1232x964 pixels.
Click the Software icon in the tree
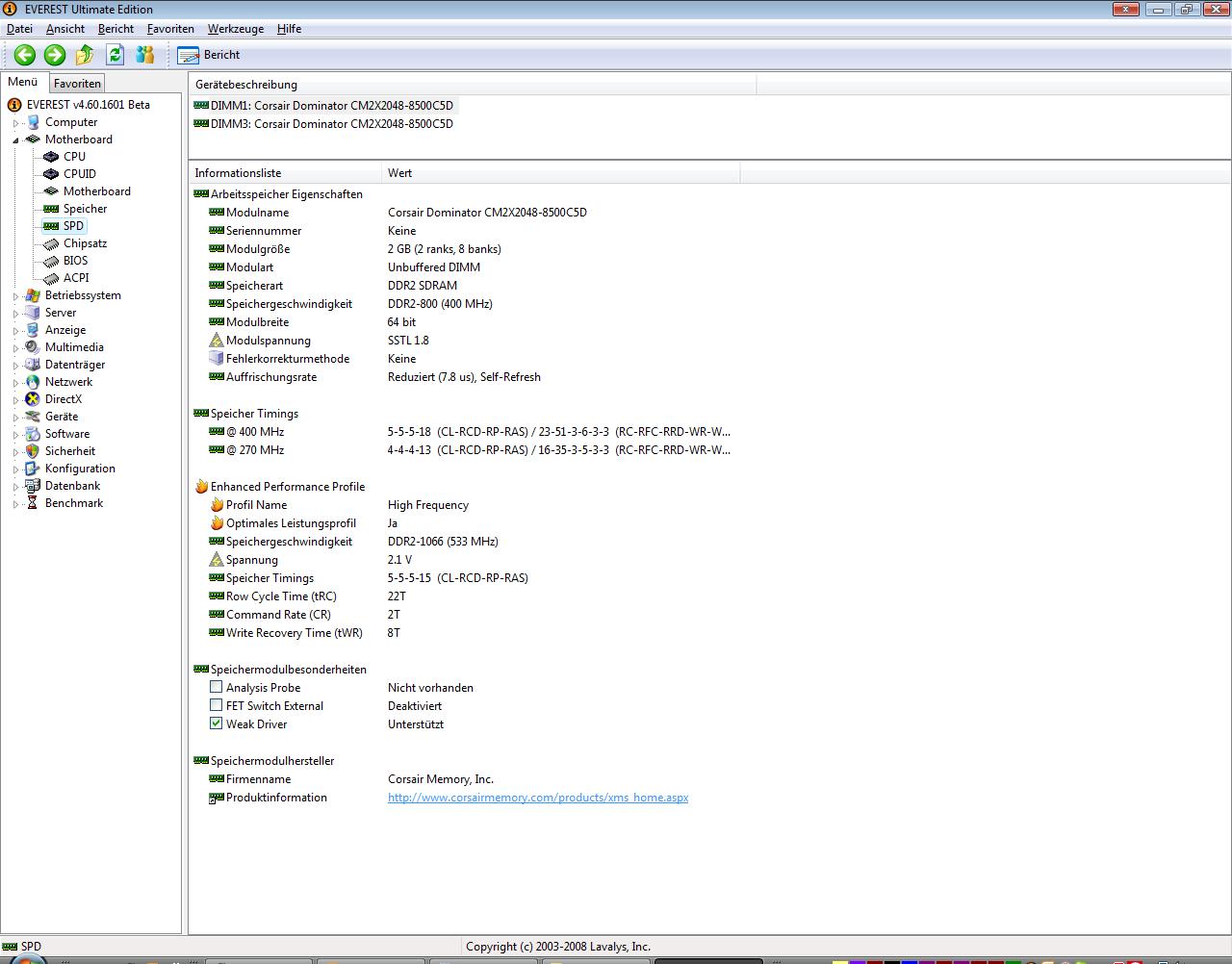33,434
